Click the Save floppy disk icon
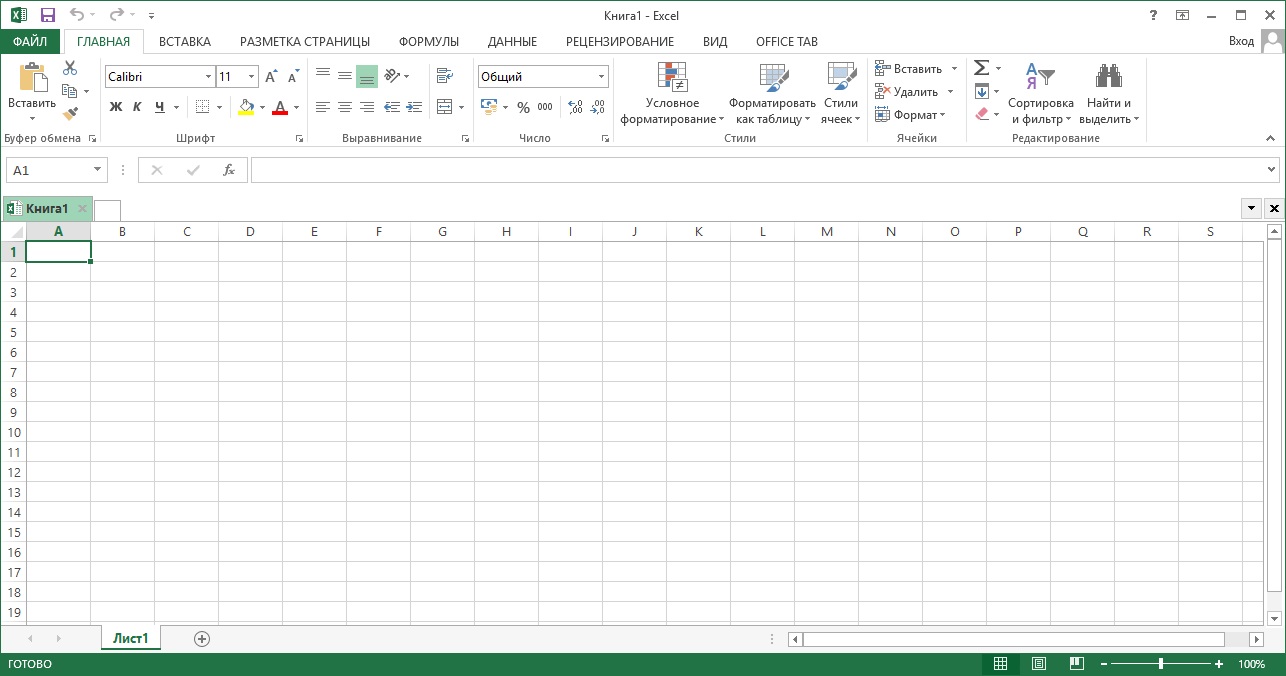The height and width of the screenshot is (676, 1286). tap(47, 15)
